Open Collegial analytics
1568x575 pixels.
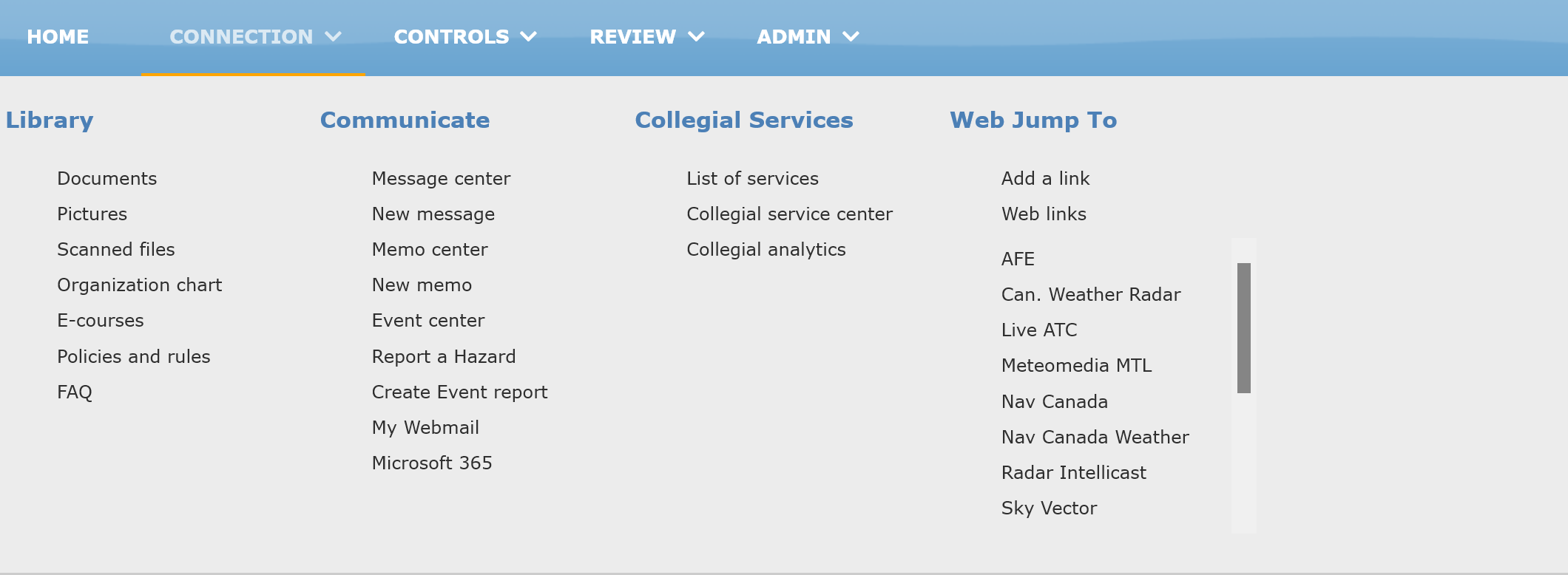766,250
